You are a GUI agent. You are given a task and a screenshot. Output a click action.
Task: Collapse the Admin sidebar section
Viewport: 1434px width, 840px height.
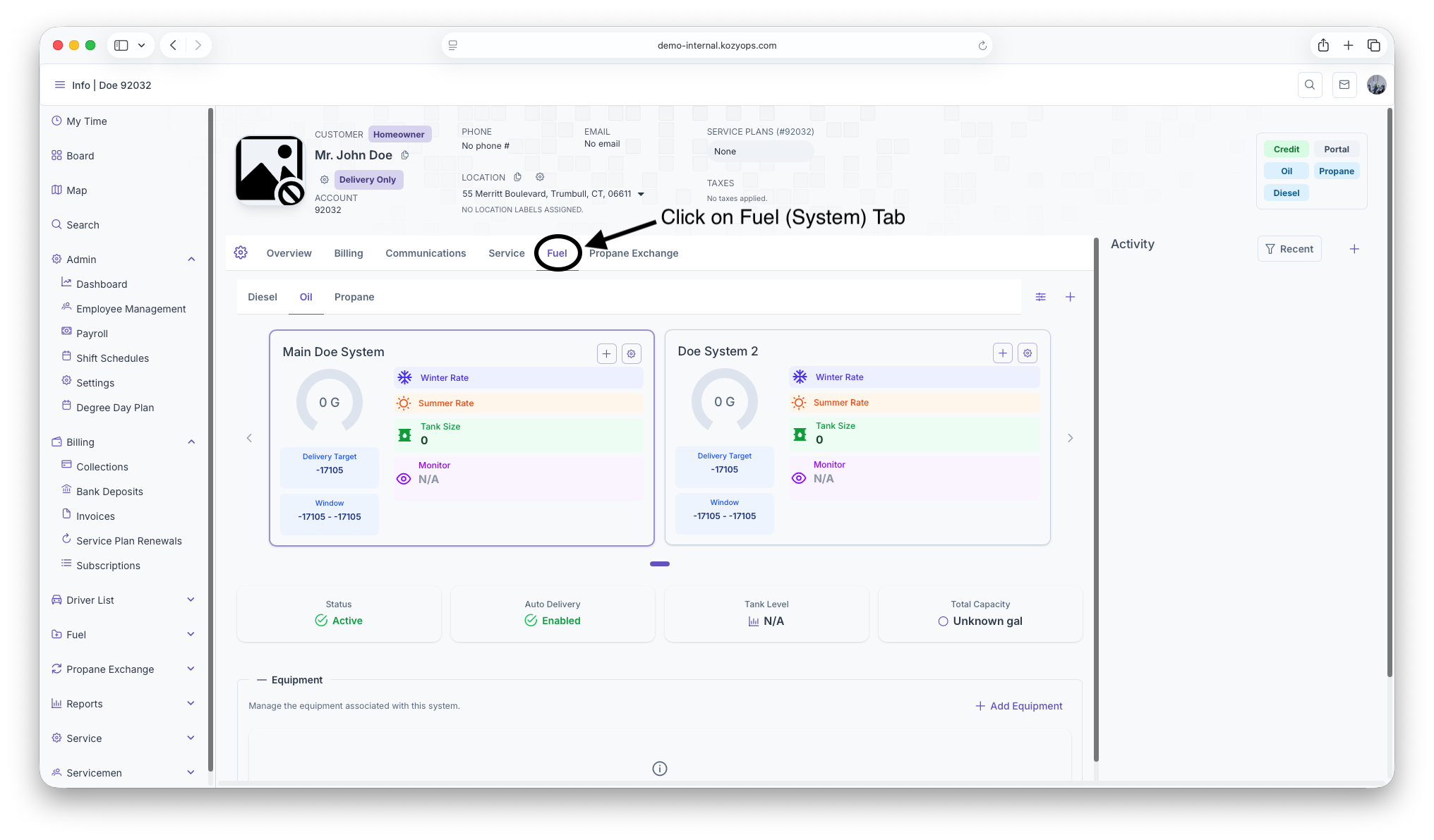tap(191, 260)
